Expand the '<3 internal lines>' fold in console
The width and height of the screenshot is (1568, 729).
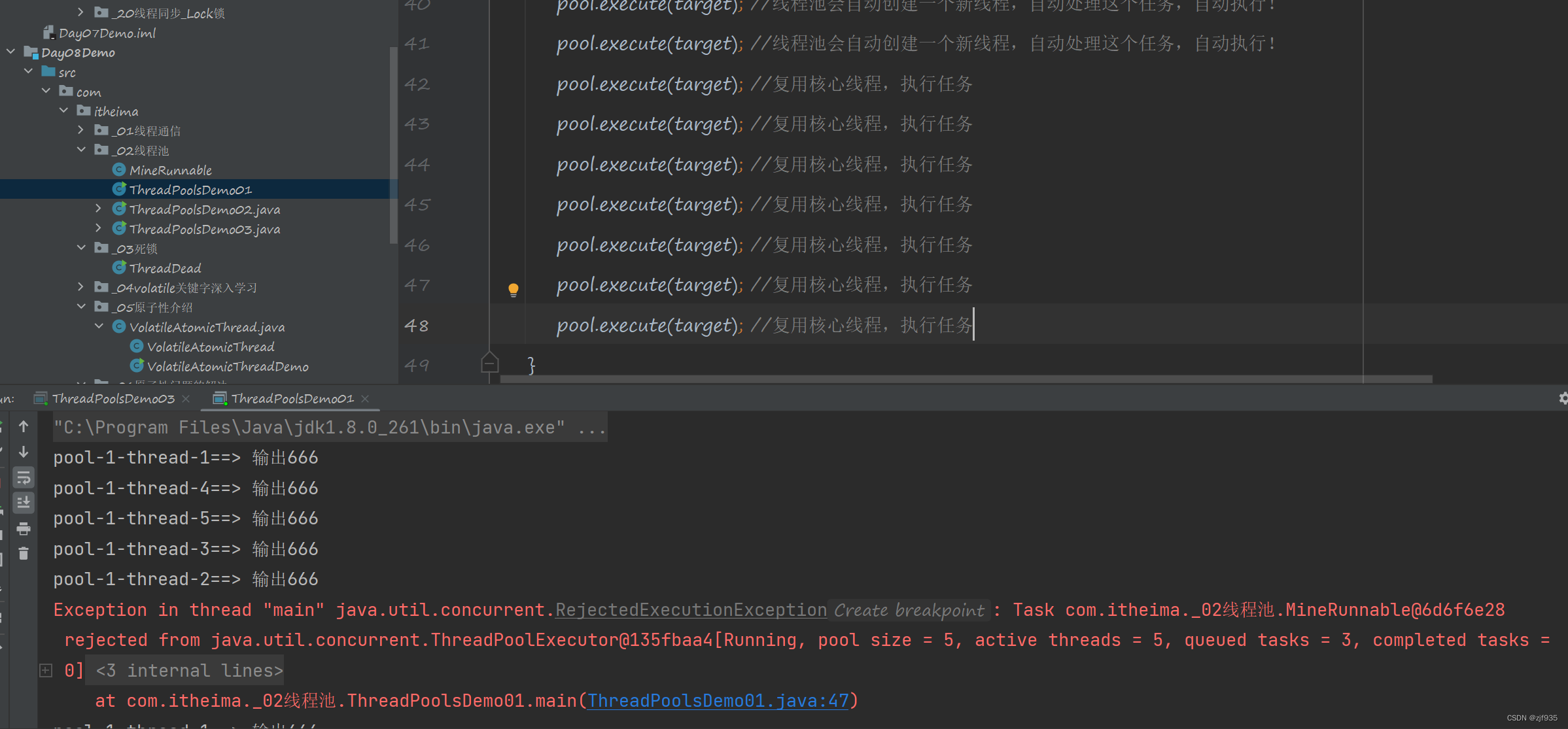46,670
